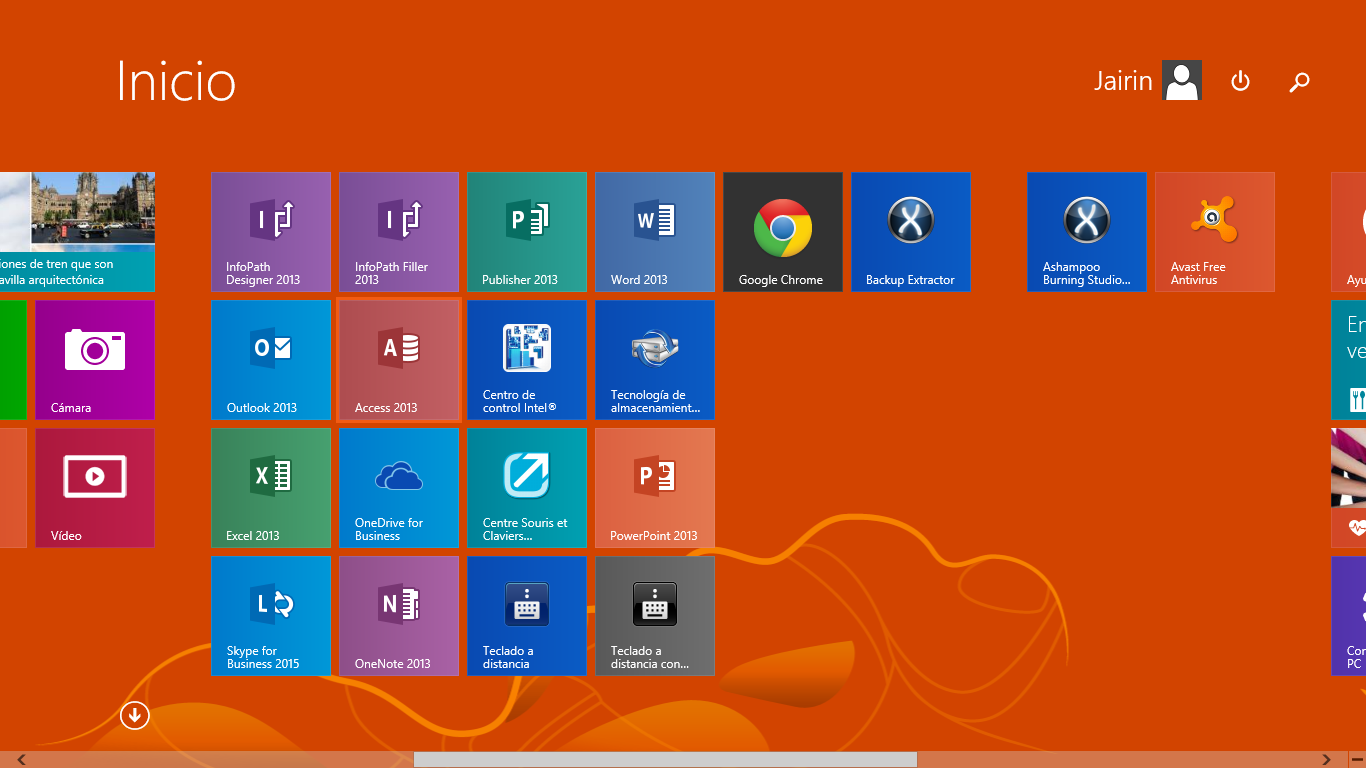Open the Cámara app
Image resolution: width=1366 pixels, height=768 pixels.
95,359
